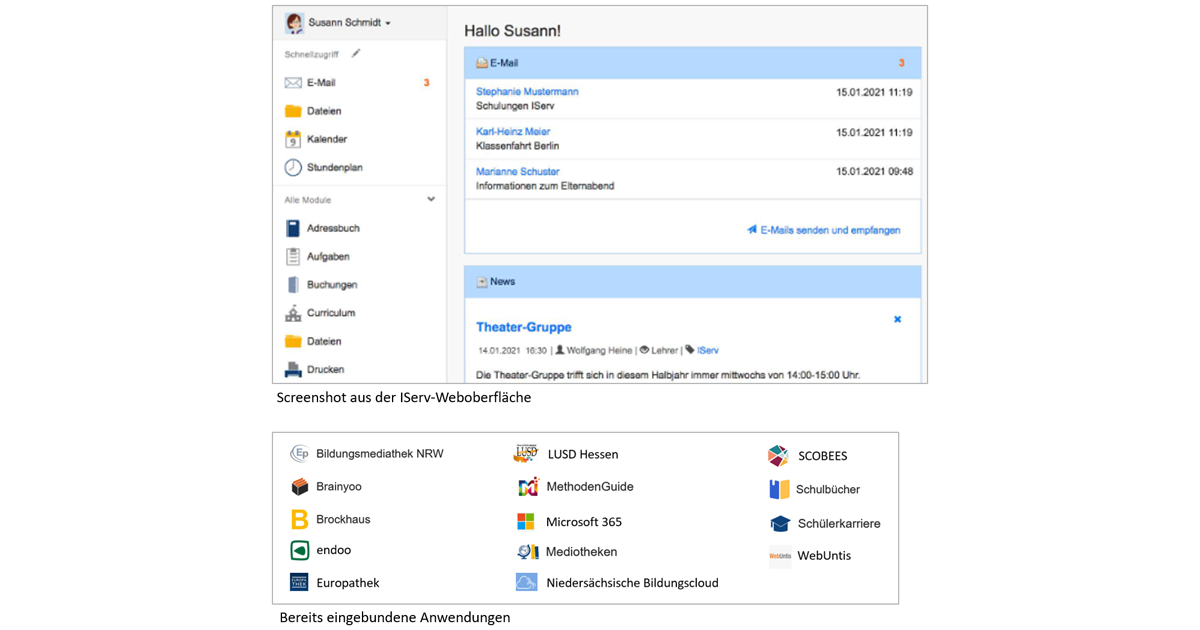Click the Mediotheken icon
The height and width of the screenshot is (630, 1200).
527,552
